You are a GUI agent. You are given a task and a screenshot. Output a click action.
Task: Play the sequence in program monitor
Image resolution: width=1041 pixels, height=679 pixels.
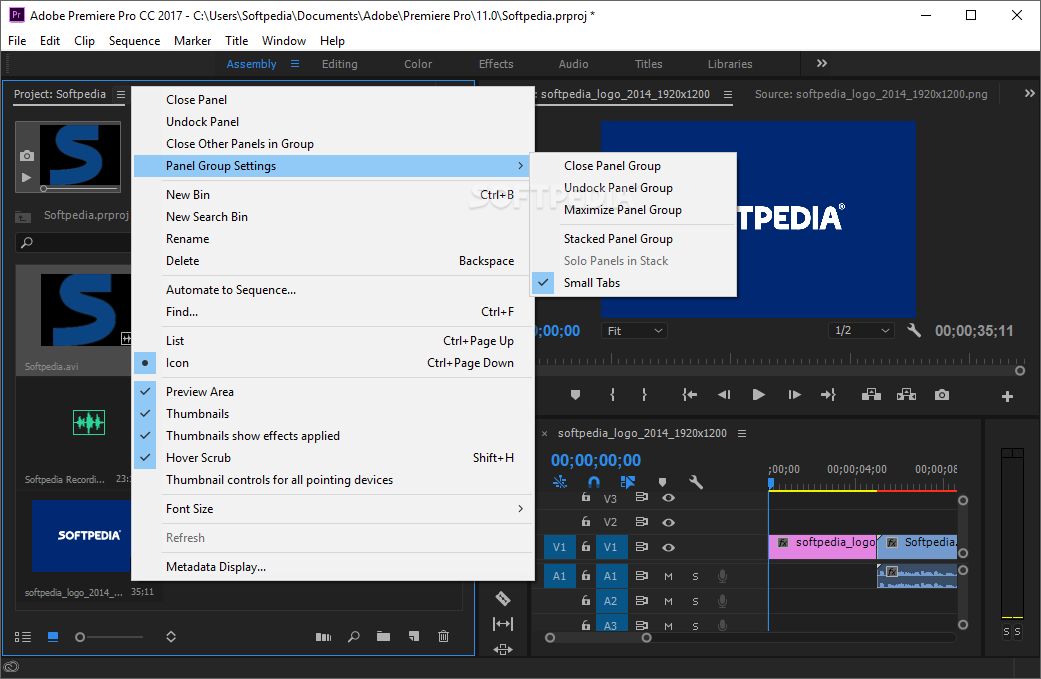(x=758, y=395)
